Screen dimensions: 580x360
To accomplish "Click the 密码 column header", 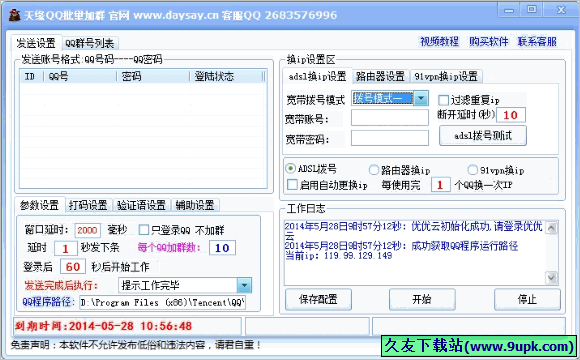I will coord(153,76).
